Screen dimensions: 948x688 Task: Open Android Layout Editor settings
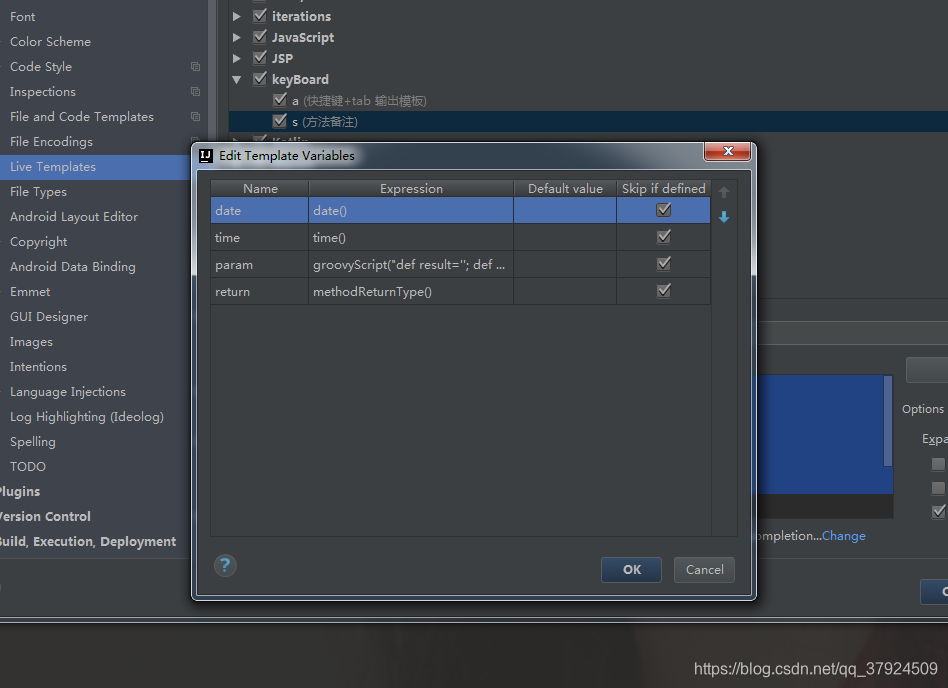(x=74, y=216)
